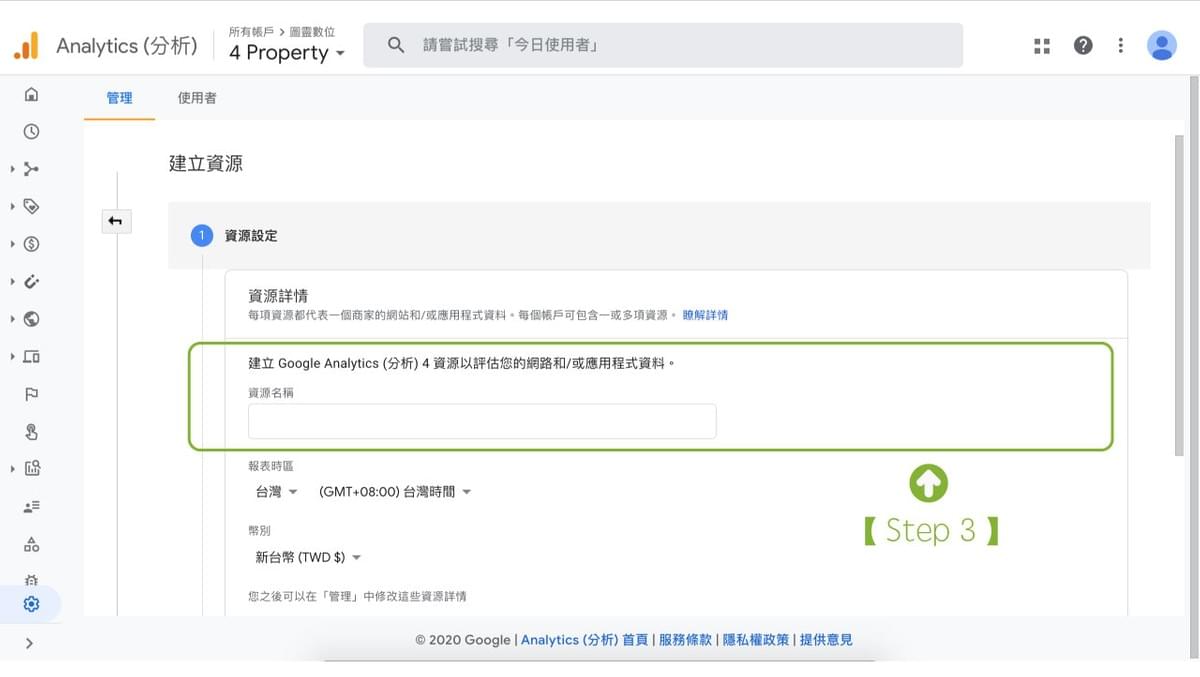Open 提供意見 footer link
Viewport: 1200px width, 677px height.
pos(826,640)
